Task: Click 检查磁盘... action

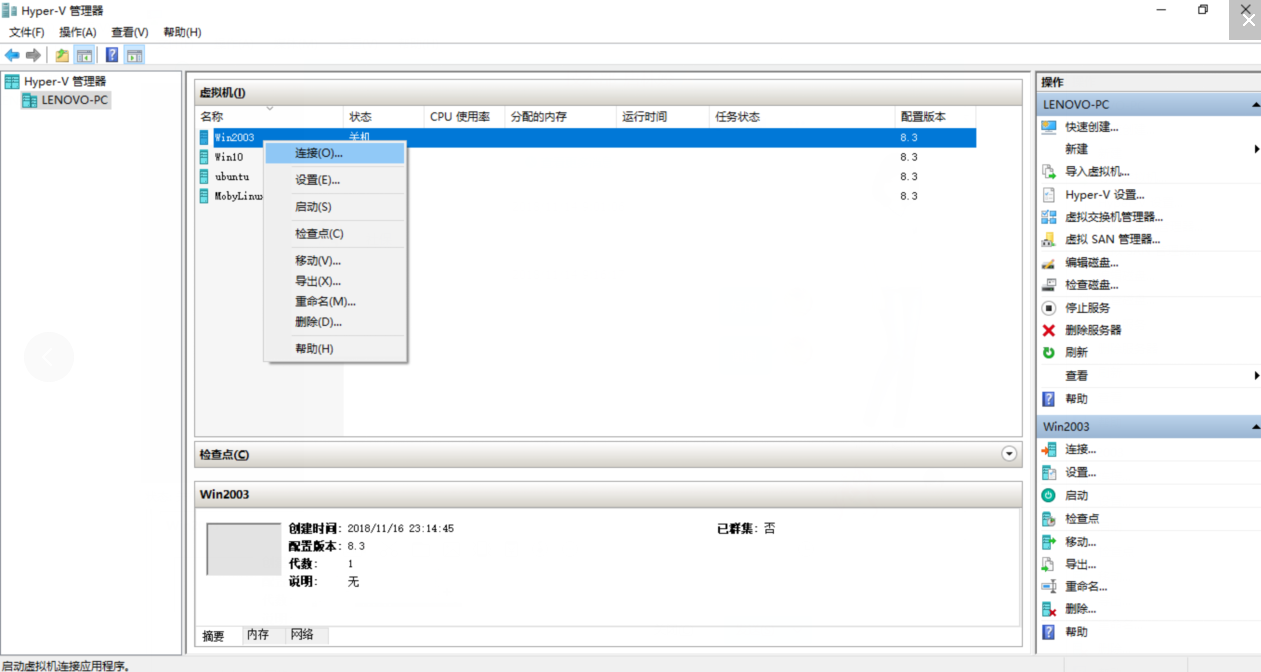Action: click(x=1091, y=285)
